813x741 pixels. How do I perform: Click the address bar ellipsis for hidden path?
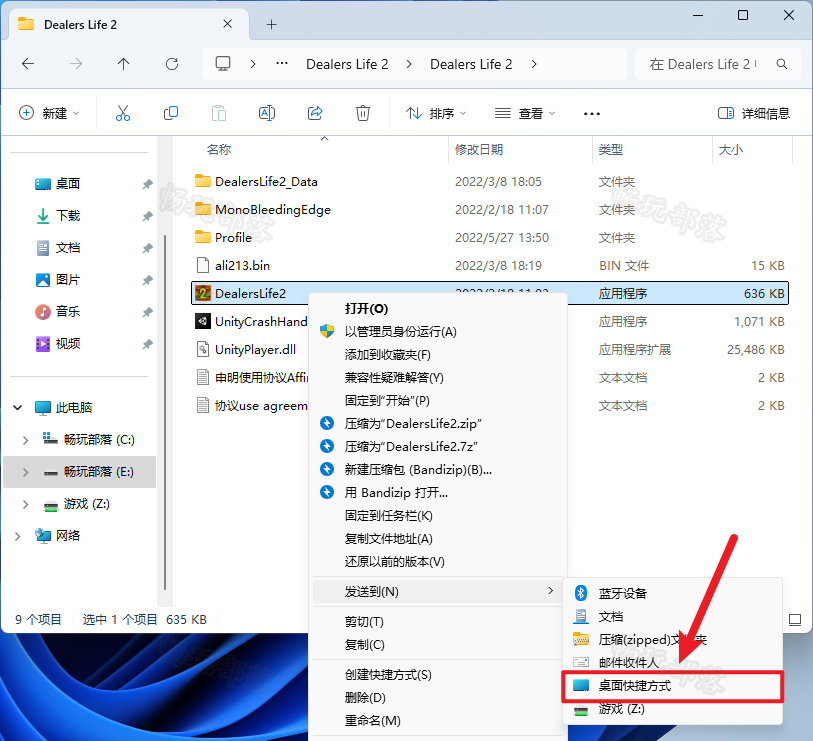coord(282,64)
